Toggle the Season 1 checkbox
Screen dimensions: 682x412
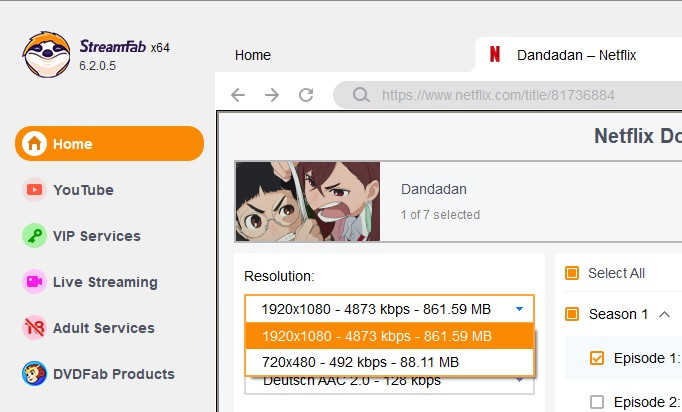coord(572,314)
